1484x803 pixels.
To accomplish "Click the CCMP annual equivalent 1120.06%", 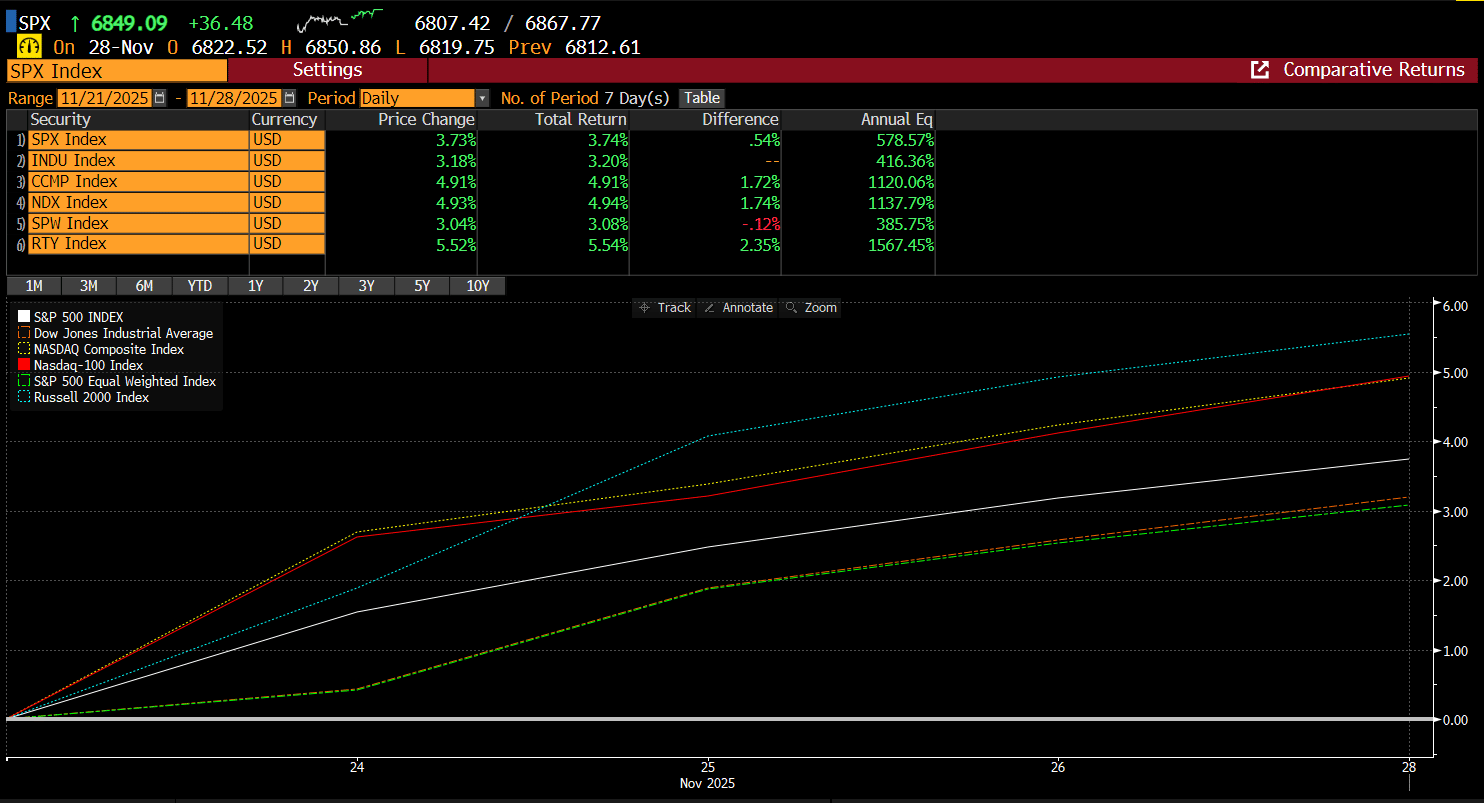I will click(899, 182).
